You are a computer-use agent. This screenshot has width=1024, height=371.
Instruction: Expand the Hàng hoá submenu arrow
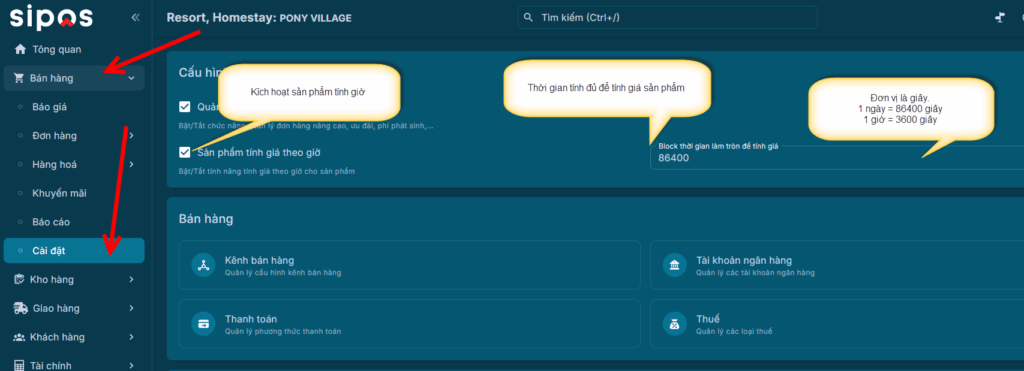click(x=131, y=165)
